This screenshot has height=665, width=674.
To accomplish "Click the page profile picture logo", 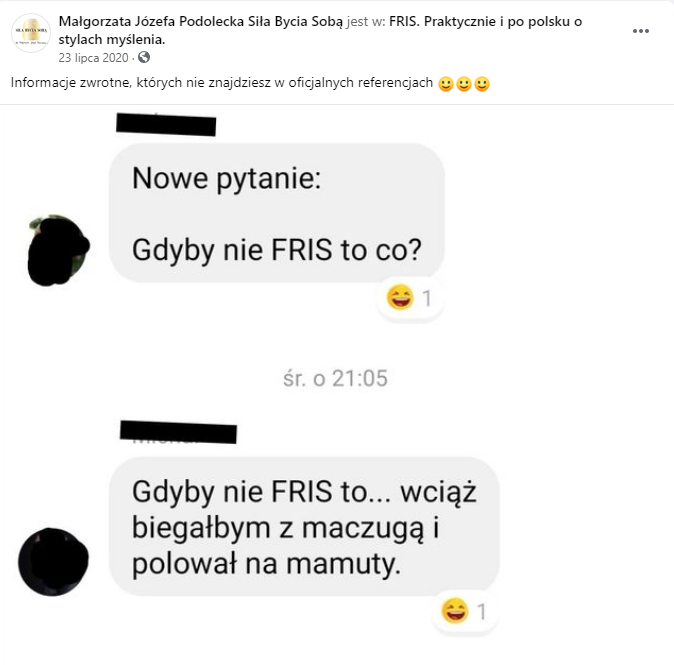I will point(31,33).
